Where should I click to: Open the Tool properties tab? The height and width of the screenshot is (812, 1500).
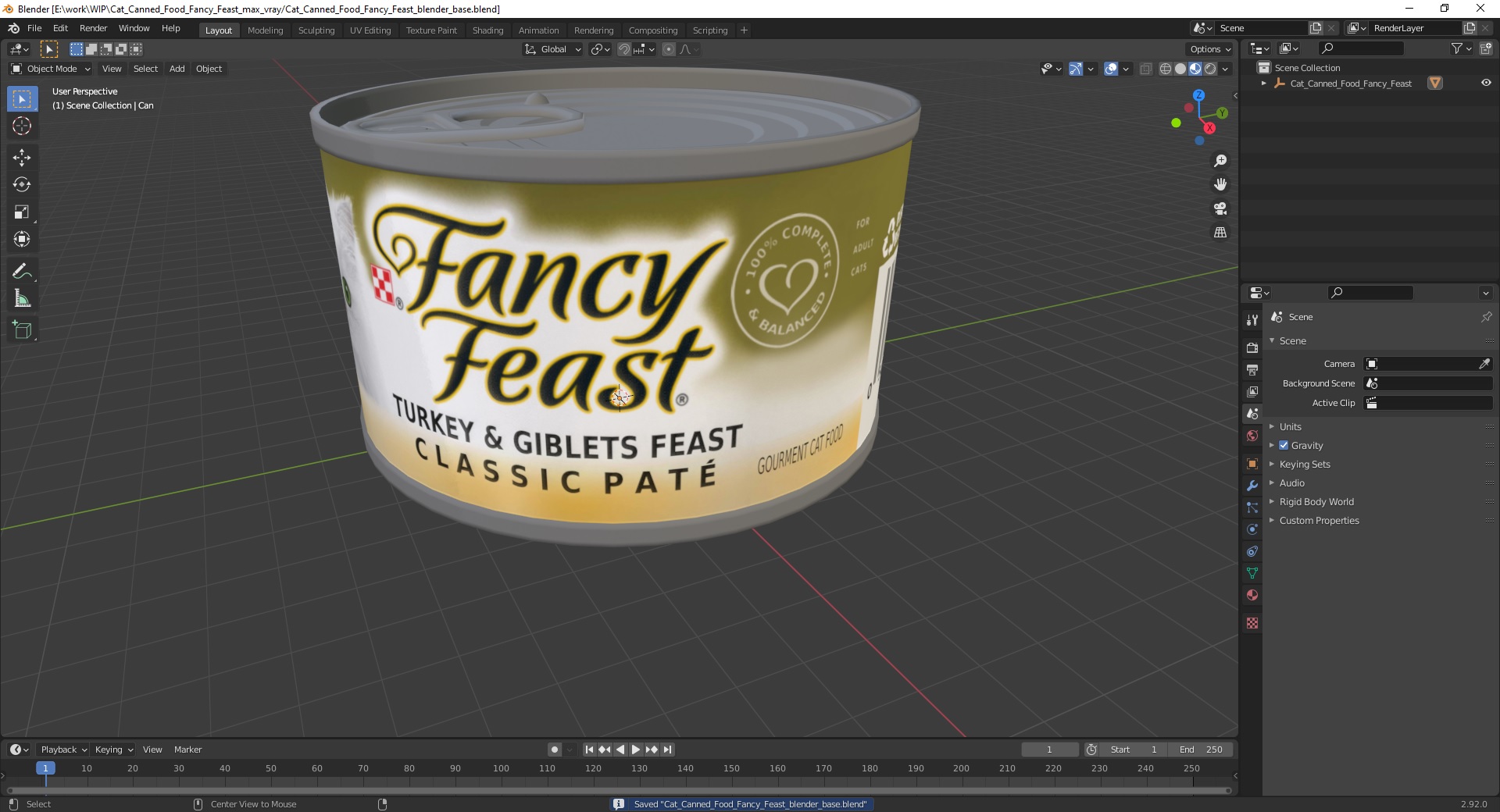coord(1252,320)
